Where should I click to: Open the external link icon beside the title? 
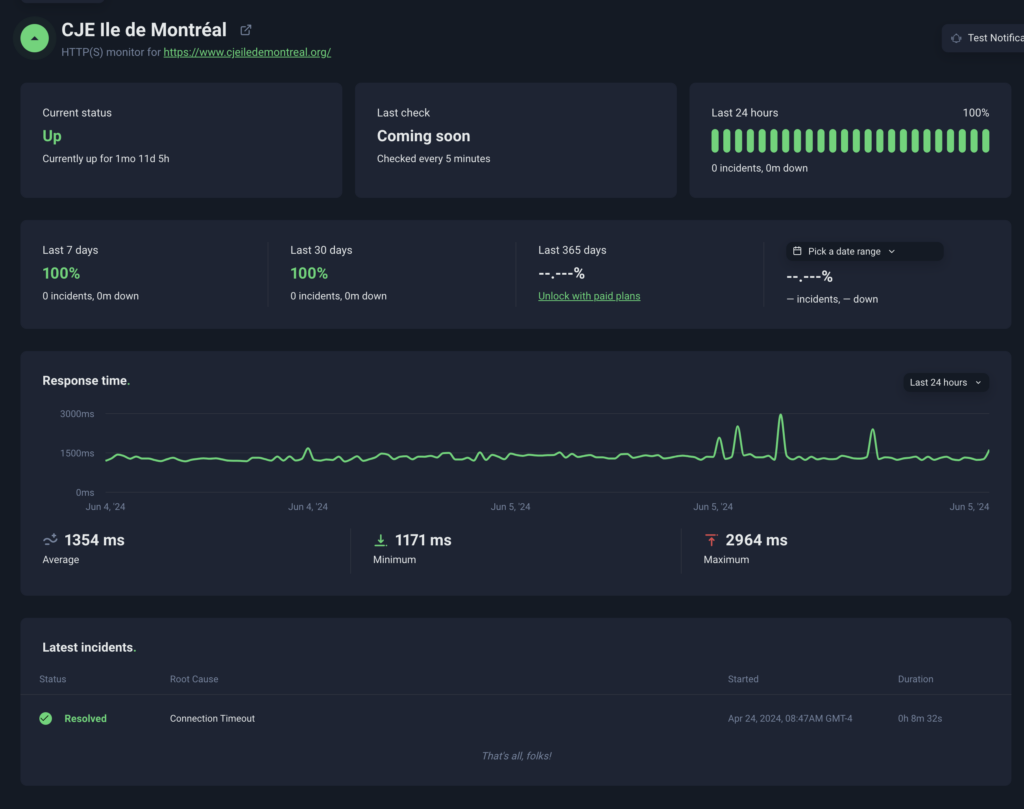point(246,30)
